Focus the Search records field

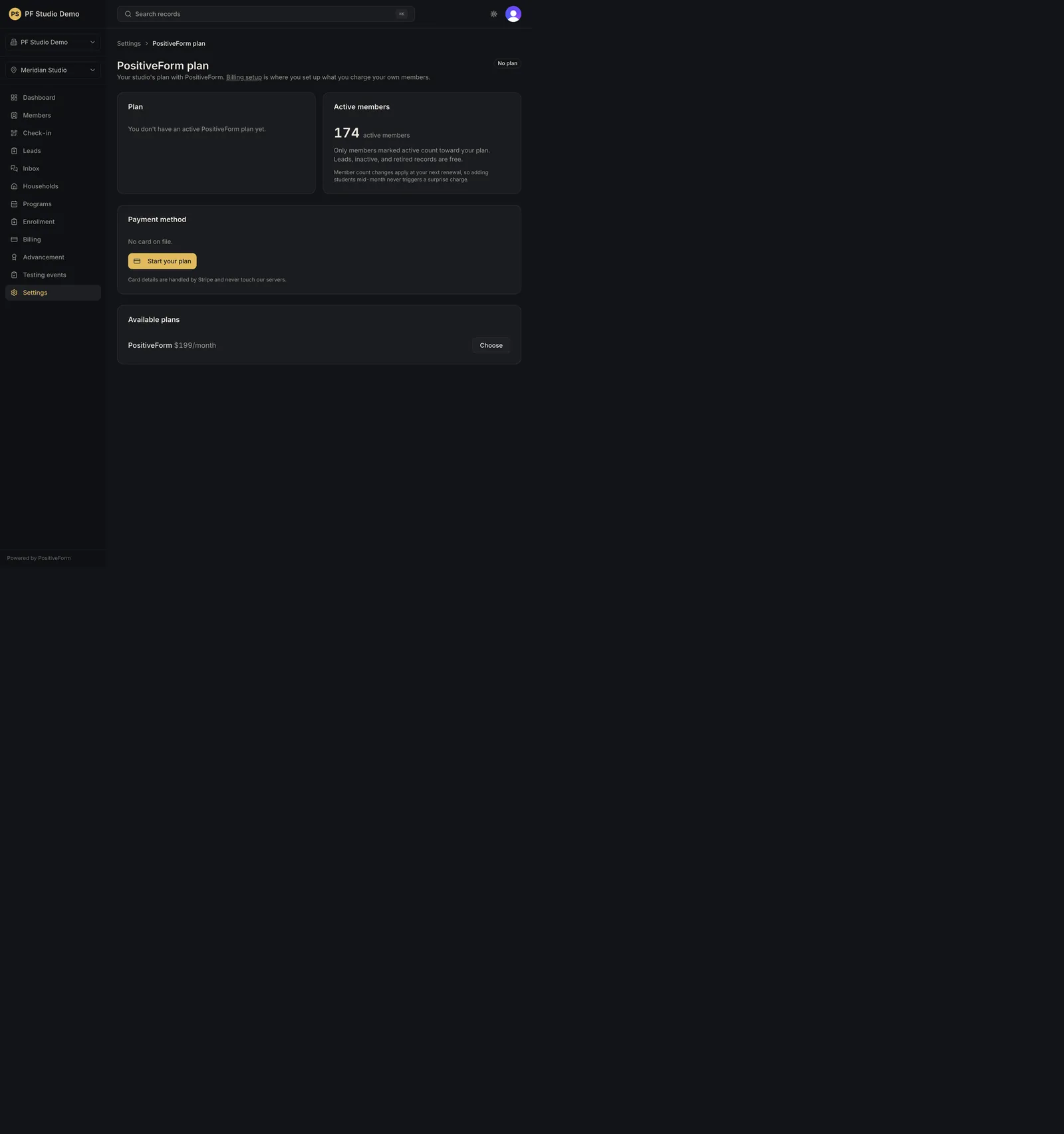click(x=266, y=14)
